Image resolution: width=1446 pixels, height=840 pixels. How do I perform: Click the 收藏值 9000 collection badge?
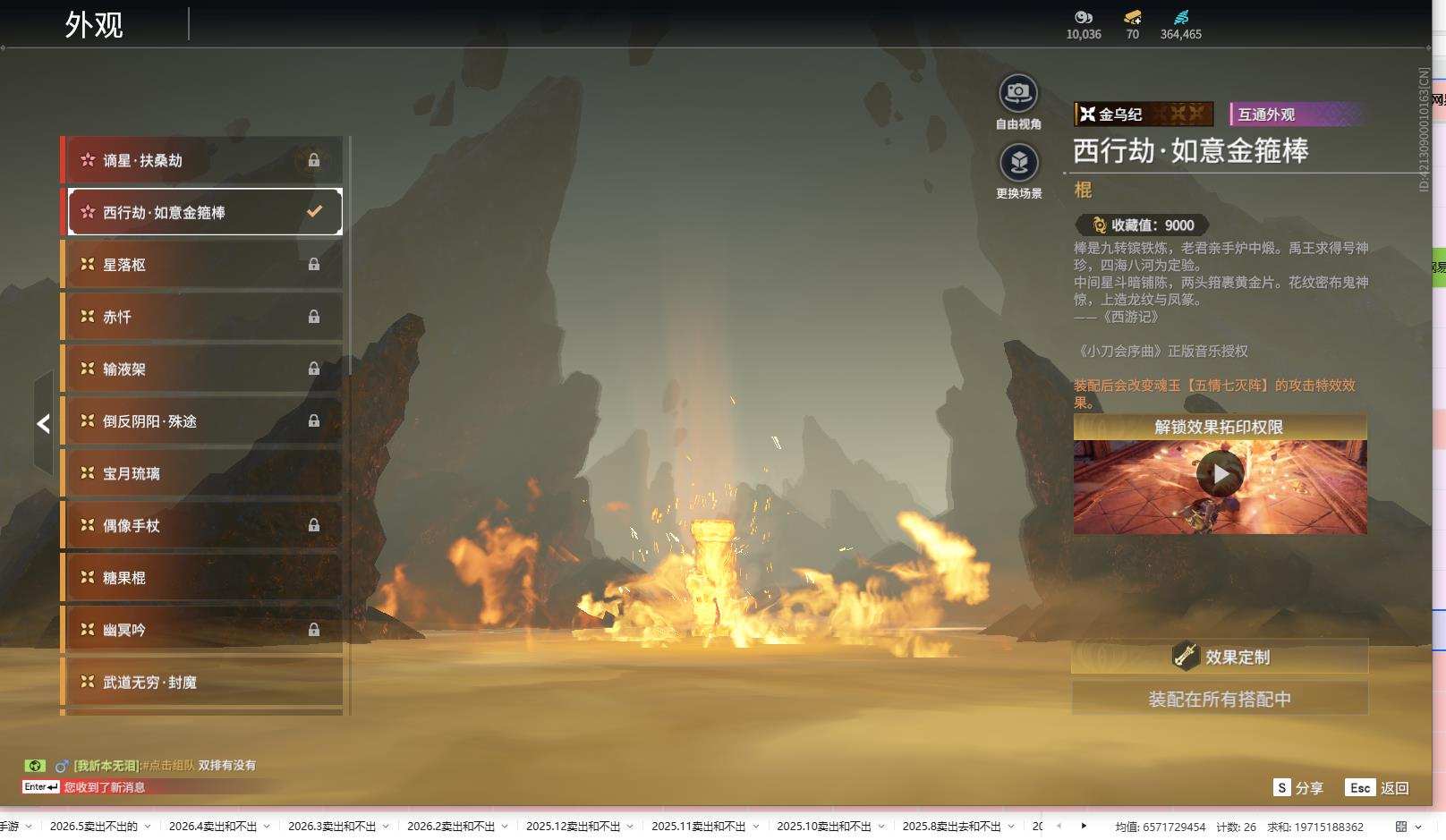[1143, 225]
